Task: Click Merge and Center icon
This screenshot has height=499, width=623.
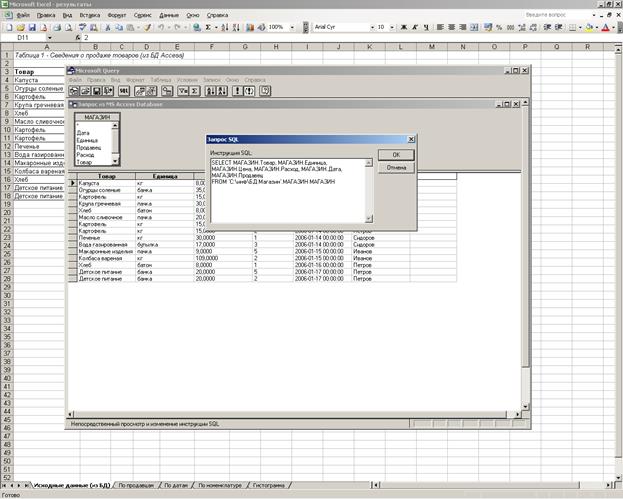Action: [474, 27]
